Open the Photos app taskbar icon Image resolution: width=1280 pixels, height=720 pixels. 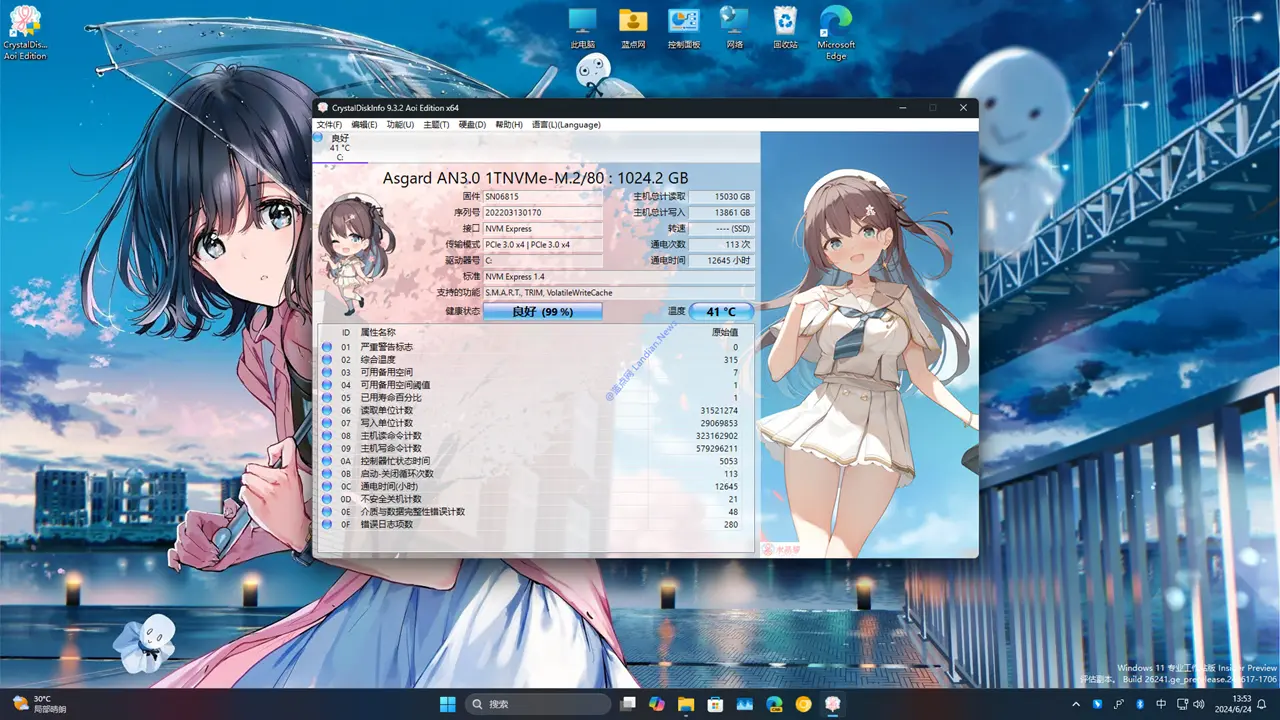[745, 704]
